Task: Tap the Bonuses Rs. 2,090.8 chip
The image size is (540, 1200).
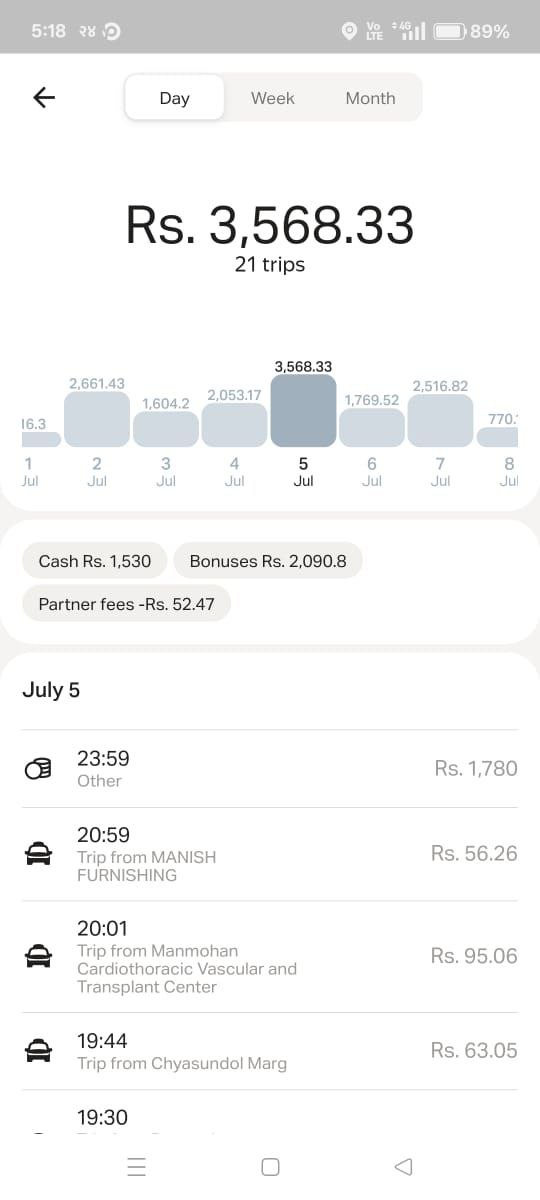Action: tap(268, 561)
